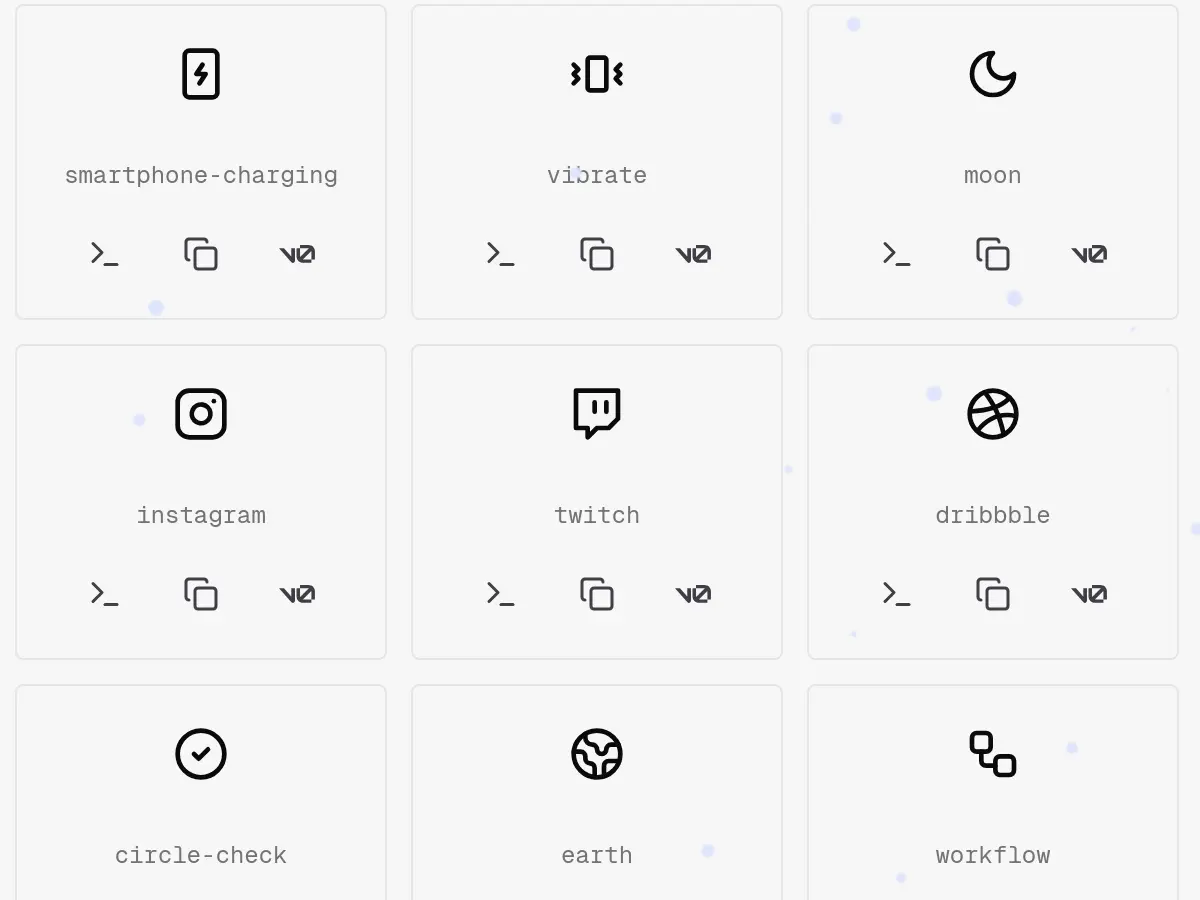This screenshot has height=900, width=1200.
Task: Copy code for the dribbble icon
Action: [993, 594]
